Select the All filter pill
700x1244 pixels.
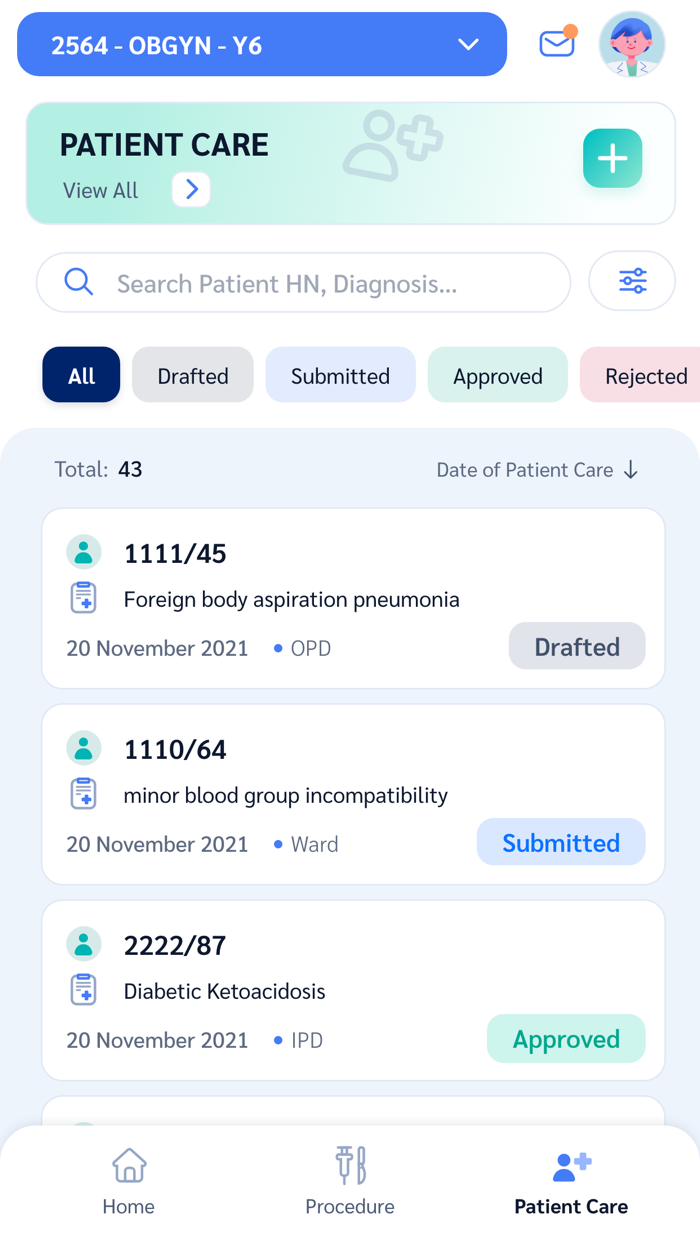pos(81,375)
